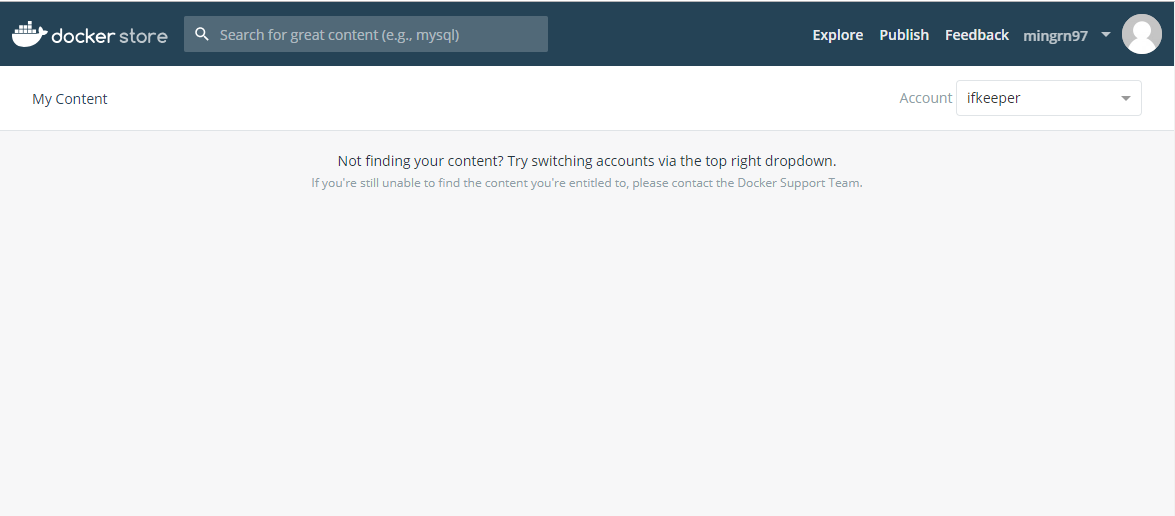This screenshot has height=516, width=1175.
Task: Open the Explore page
Action: [837, 35]
